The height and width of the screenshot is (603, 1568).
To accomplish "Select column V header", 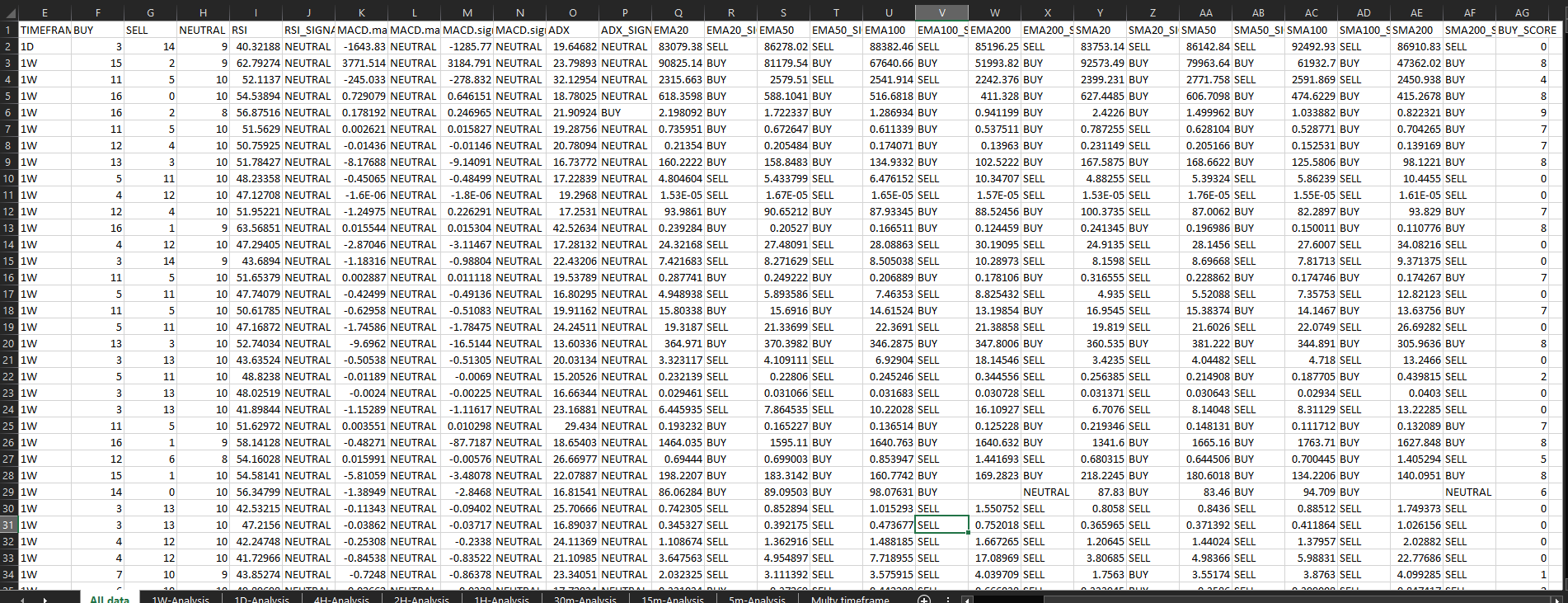I will pyautogui.click(x=941, y=13).
